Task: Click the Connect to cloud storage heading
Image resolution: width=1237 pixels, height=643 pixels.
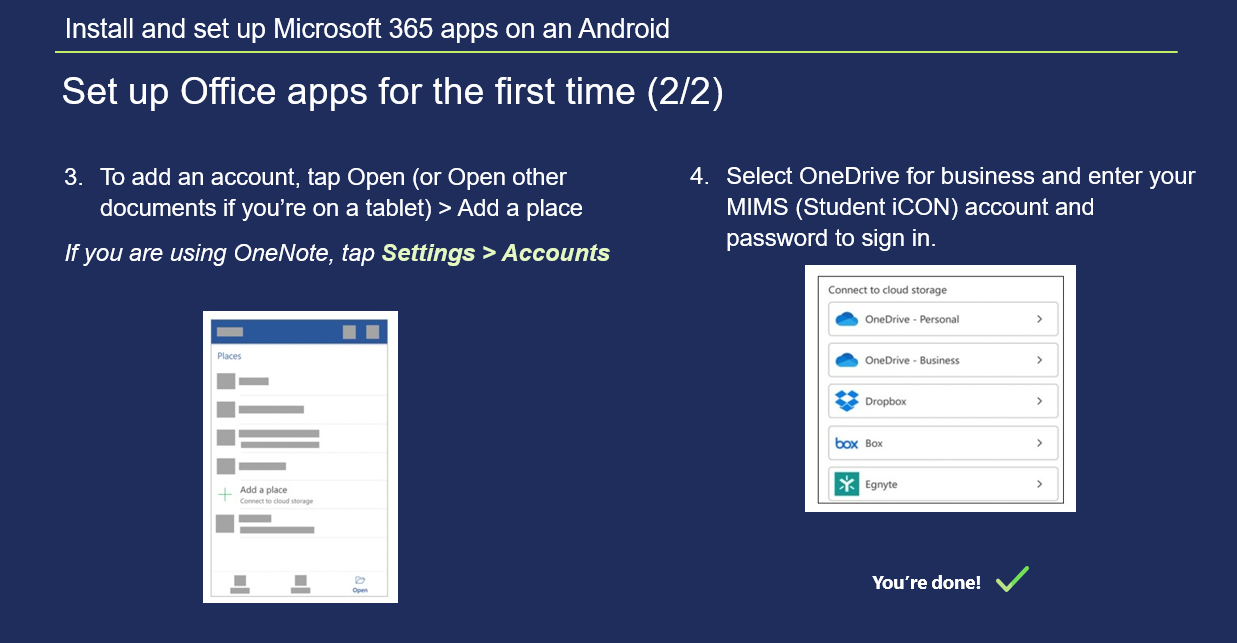Action: click(887, 290)
